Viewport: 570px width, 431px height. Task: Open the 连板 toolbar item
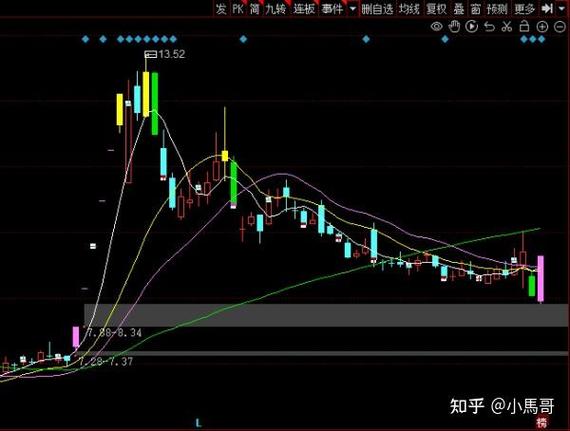coord(304,9)
